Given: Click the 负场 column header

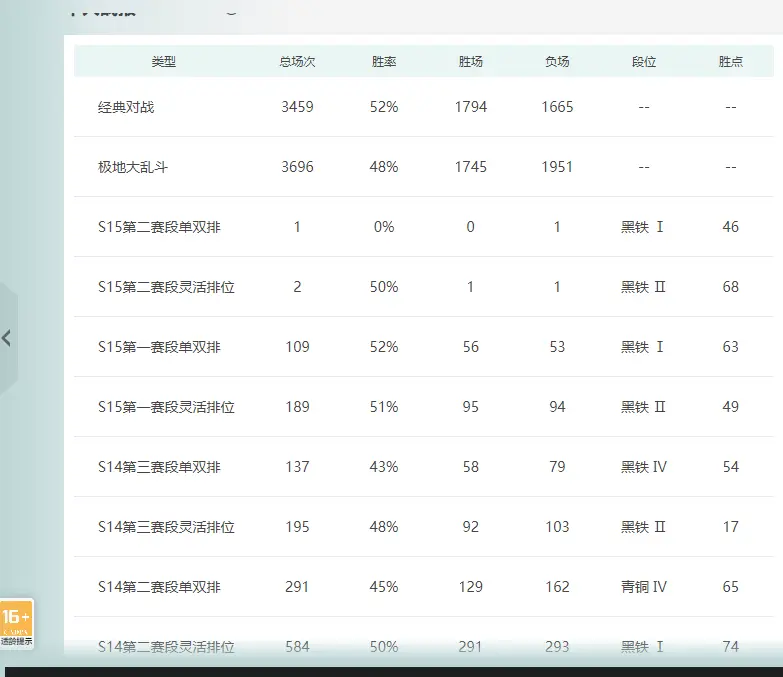Looking at the screenshot, I should (557, 62).
